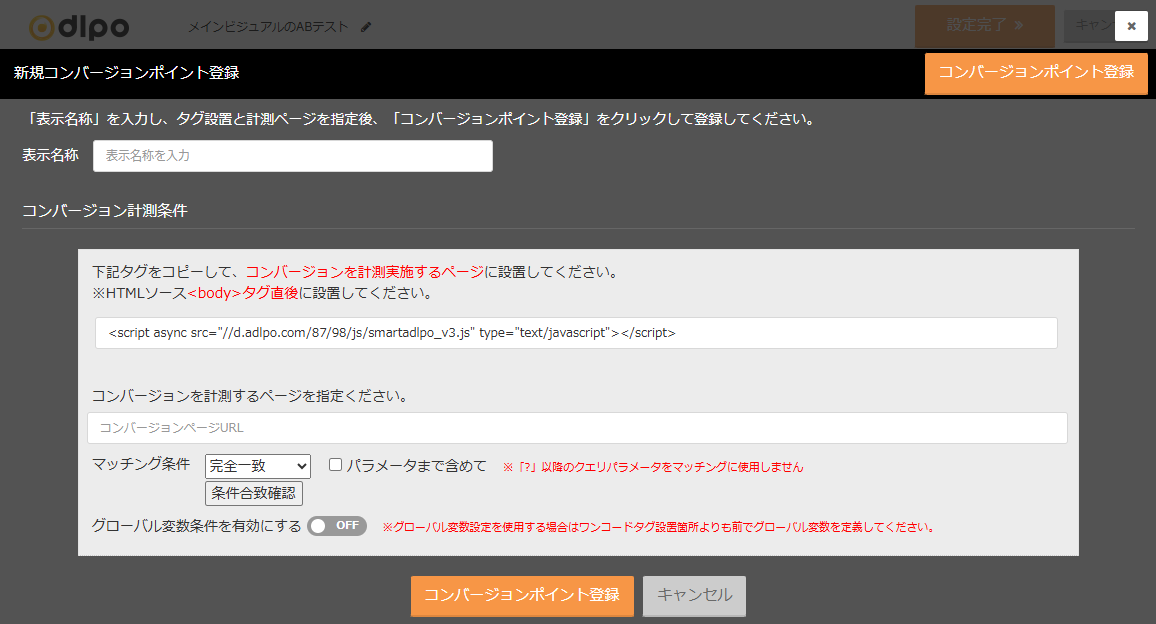This screenshot has height=624, width=1156.
Task: Check the パラメータまで含めて checkbox
Action: tap(335, 465)
